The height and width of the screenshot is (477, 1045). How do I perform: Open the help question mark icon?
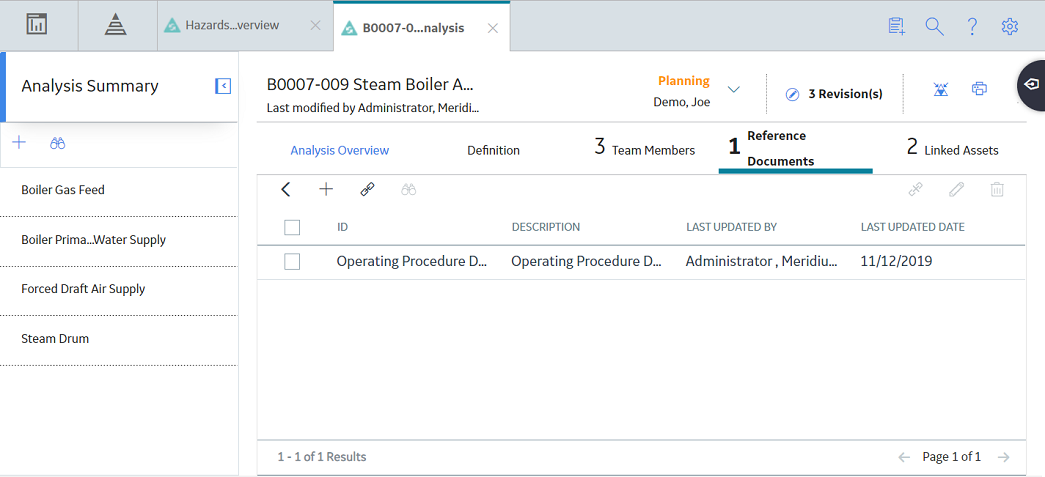[972, 26]
